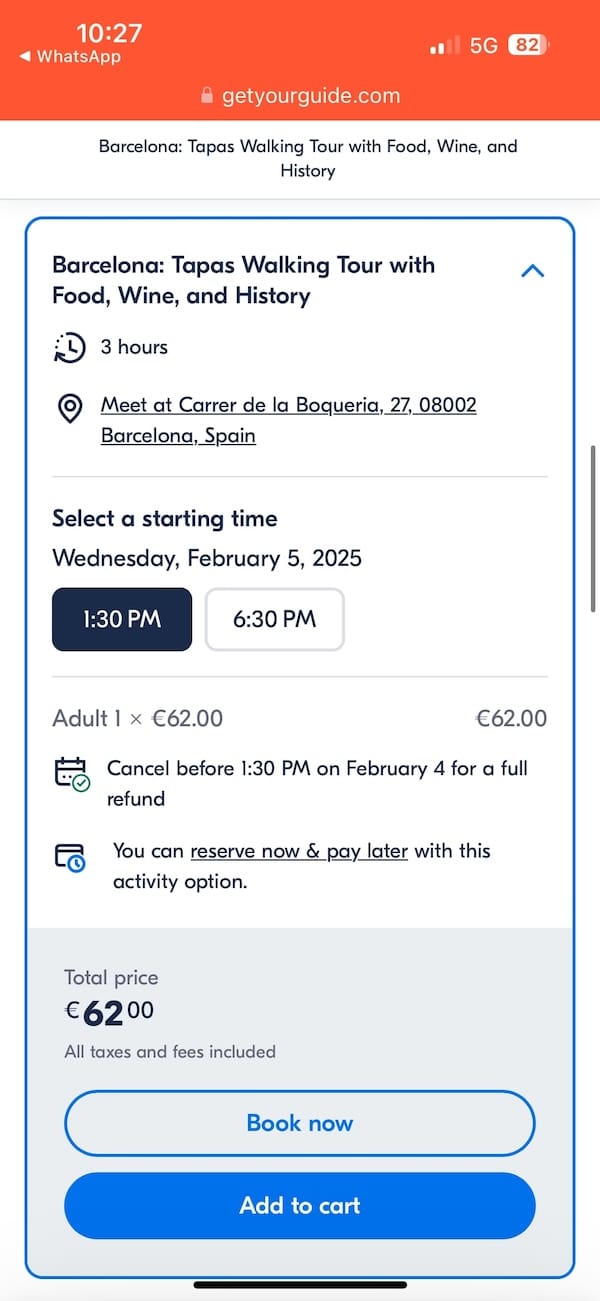Tap the padlock icon in address bar
Image resolution: width=600 pixels, height=1301 pixels.
pyautogui.click(x=207, y=96)
